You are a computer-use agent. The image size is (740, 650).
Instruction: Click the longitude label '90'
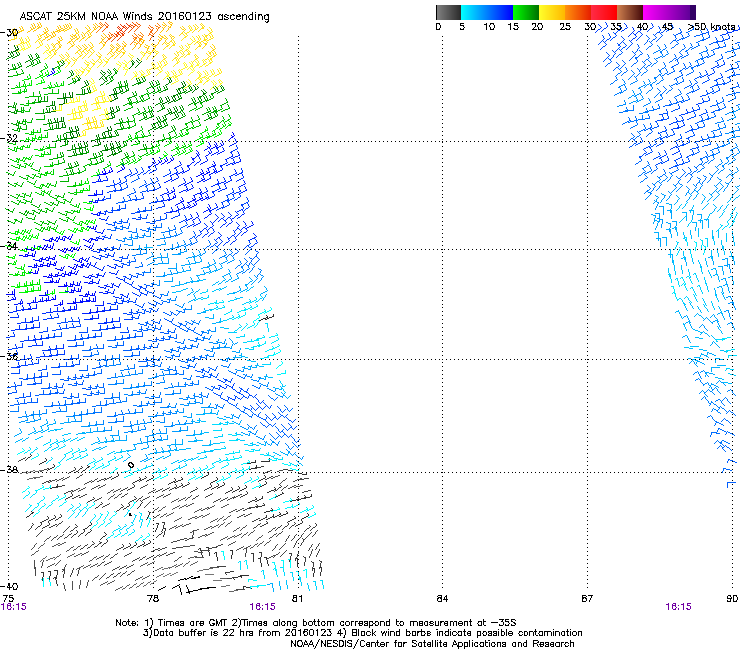click(732, 598)
